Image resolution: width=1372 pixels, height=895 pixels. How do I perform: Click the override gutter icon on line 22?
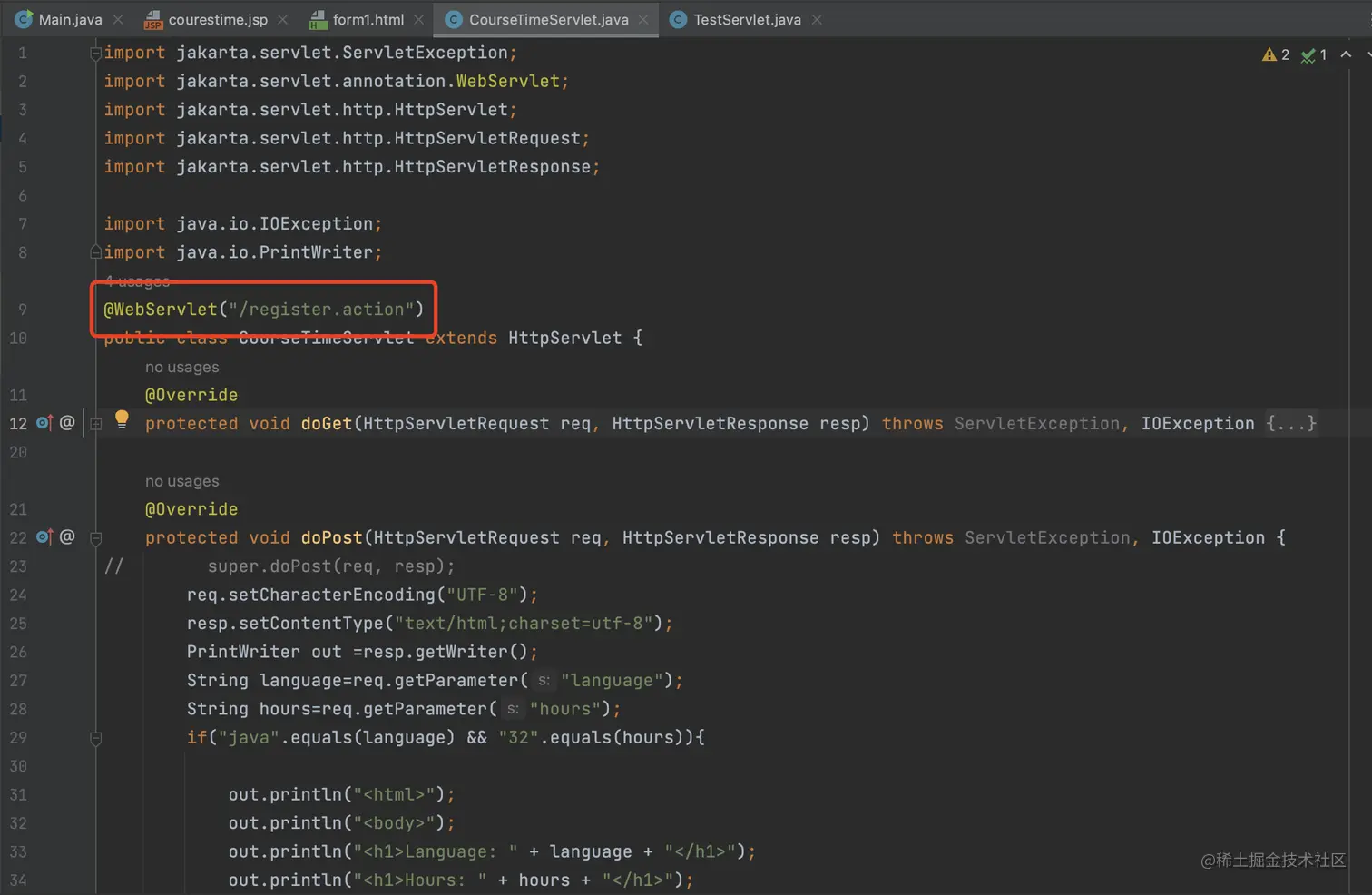pyautogui.click(x=44, y=537)
